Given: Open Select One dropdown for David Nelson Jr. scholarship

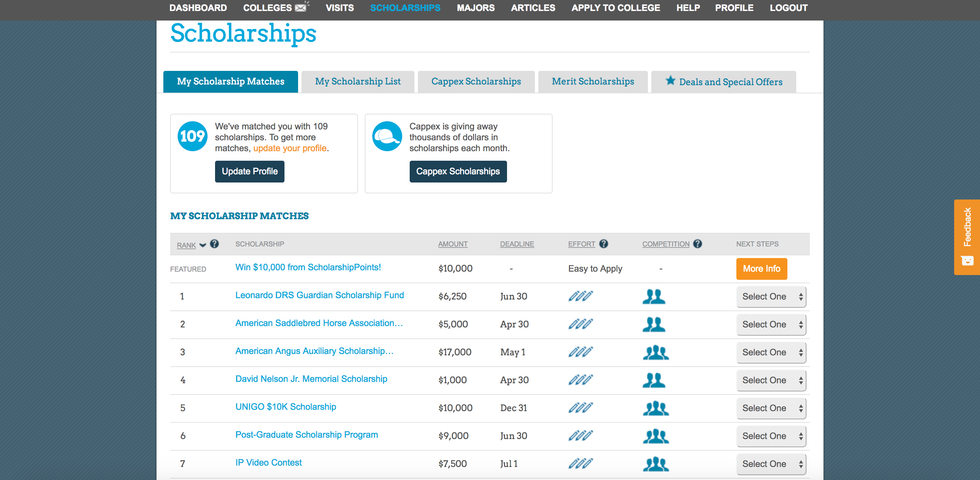Looking at the screenshot, I should [771, 380].
